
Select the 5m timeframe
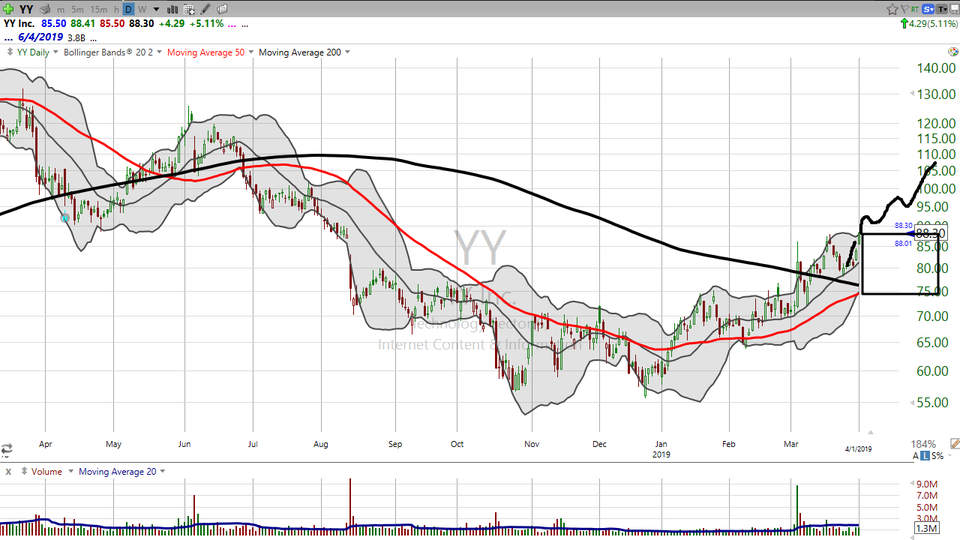[x=77, y=10]
